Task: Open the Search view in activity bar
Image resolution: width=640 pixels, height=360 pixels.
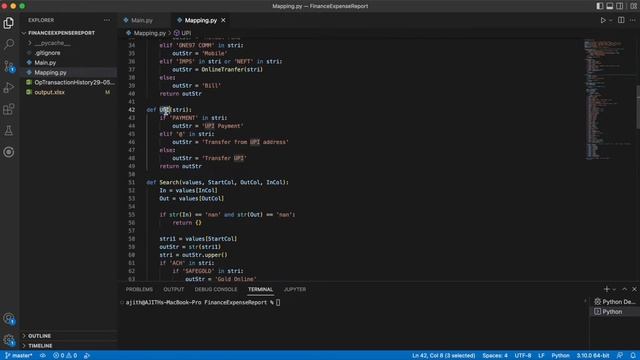Action: point(9,44)
